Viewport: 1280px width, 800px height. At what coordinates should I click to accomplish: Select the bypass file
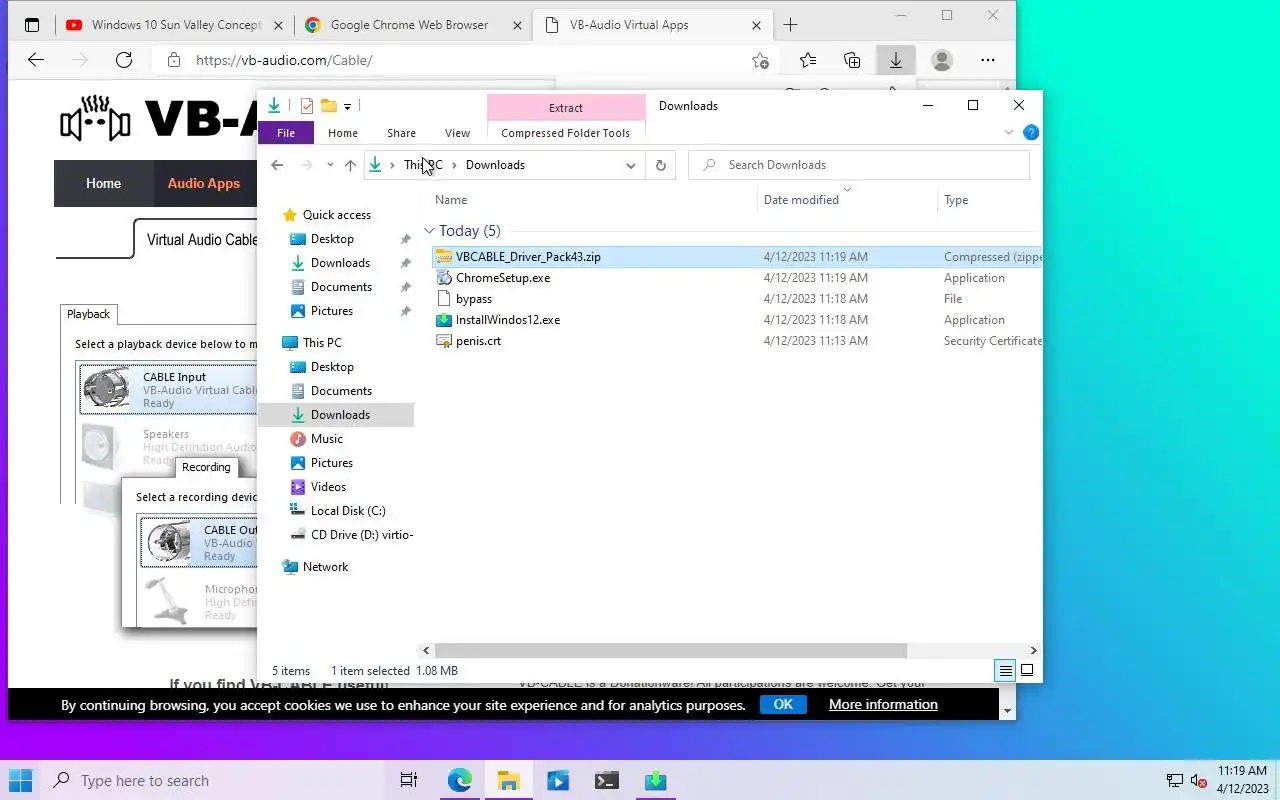coord(473,299)
